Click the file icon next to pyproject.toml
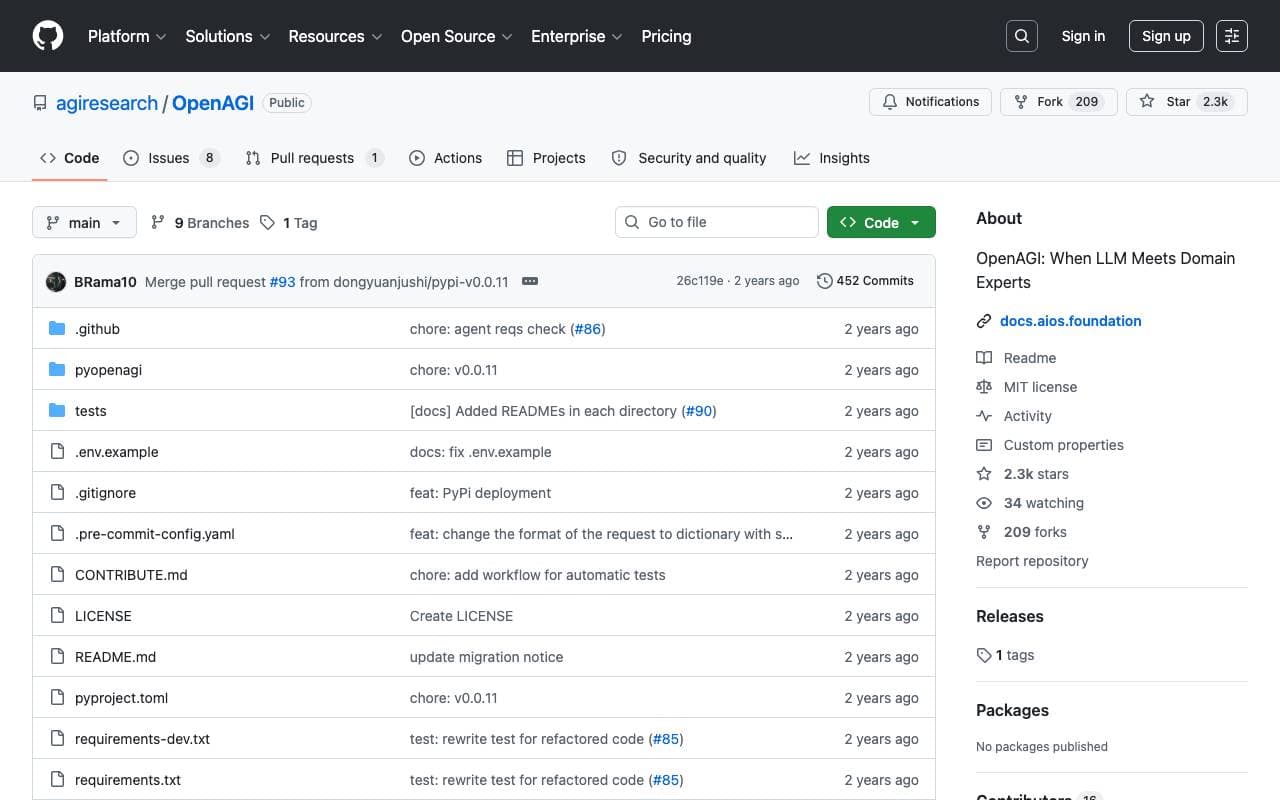 pyautogui.click(x=57, y=698)
